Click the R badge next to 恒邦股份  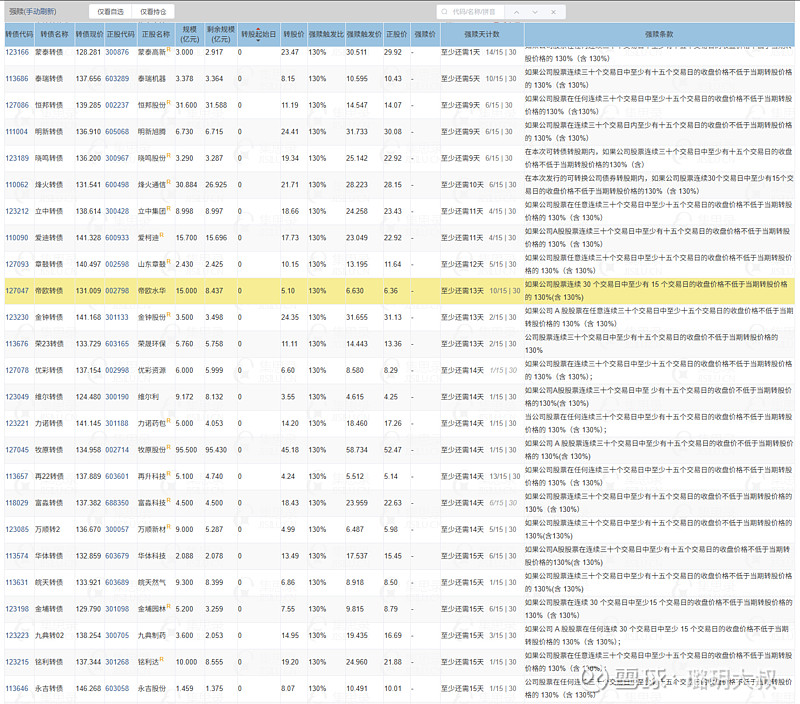(x=169, y=101)
